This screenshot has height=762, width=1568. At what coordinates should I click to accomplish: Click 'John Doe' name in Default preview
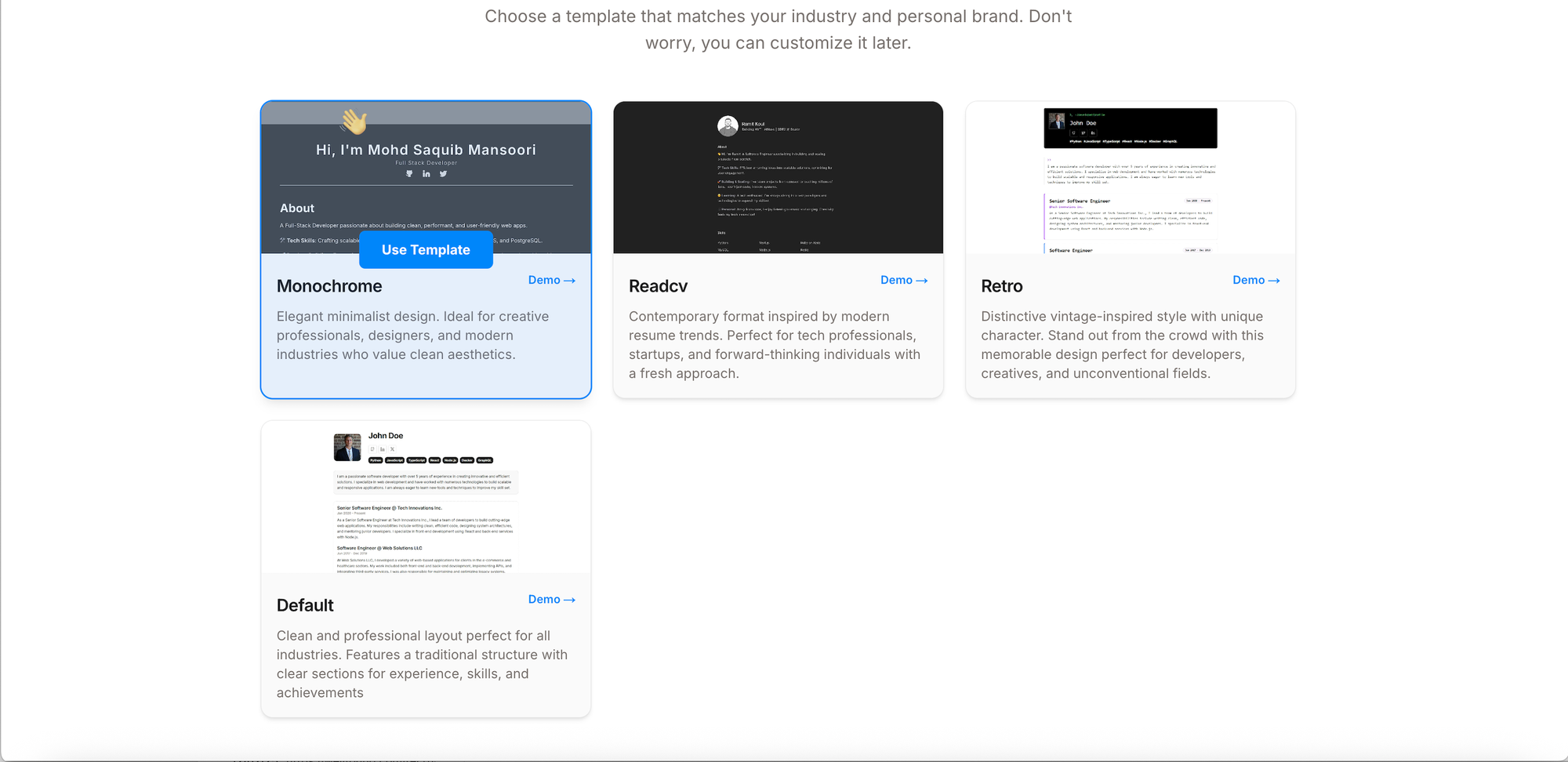tap(386, 436)
